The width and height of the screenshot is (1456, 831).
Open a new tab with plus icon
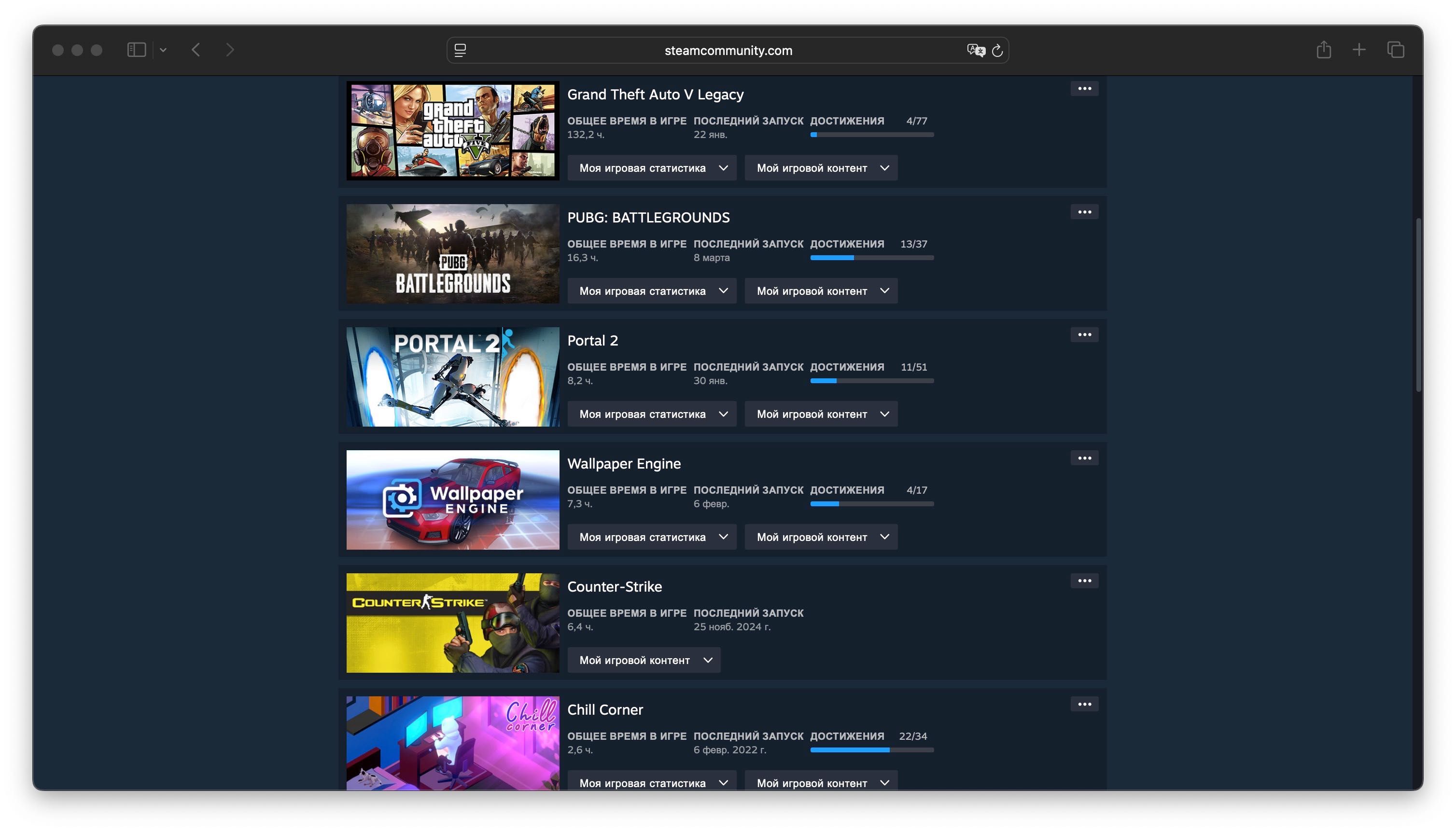(1359, 50)
